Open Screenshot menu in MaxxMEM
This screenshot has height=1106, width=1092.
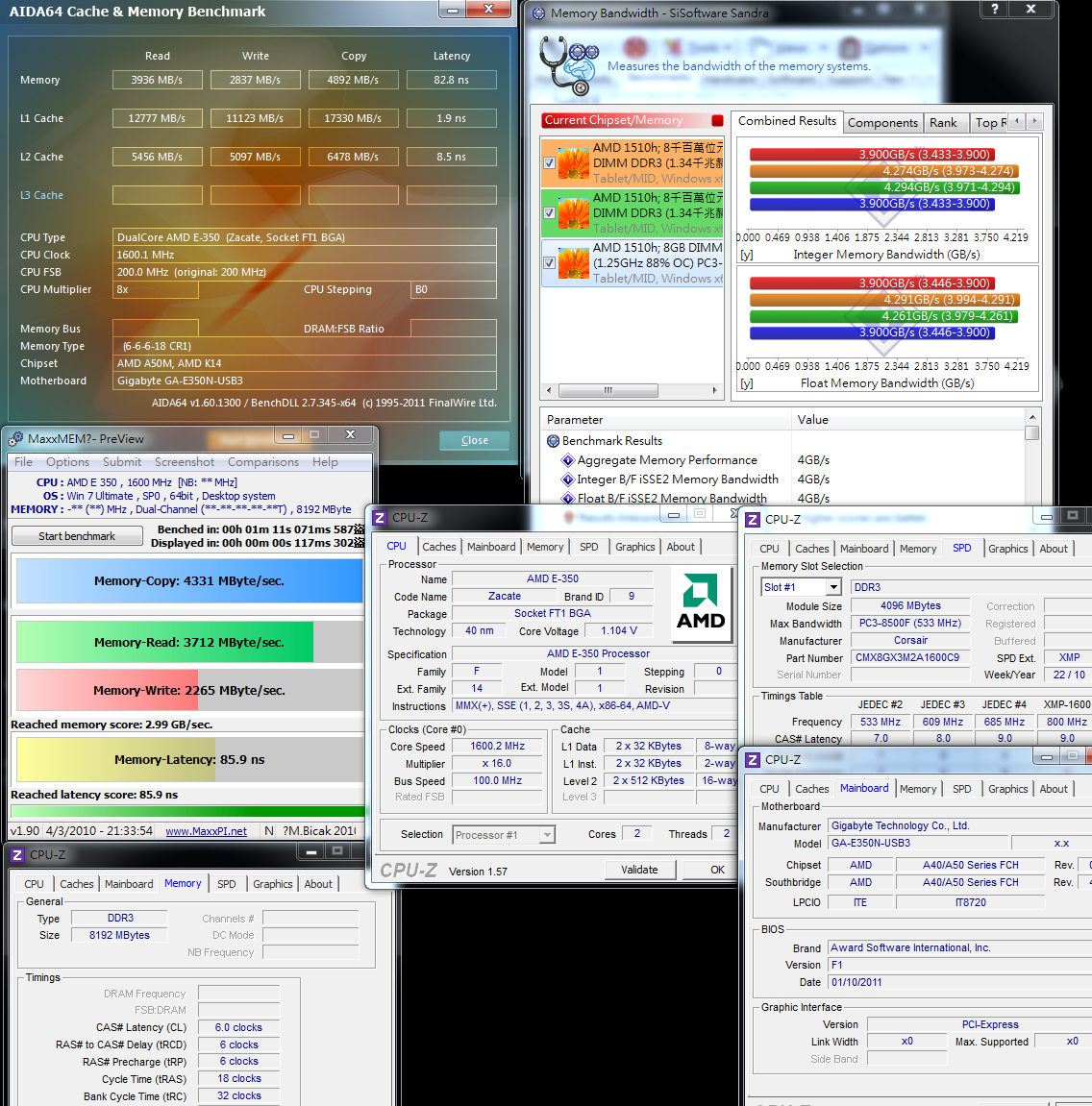[185, 462]
